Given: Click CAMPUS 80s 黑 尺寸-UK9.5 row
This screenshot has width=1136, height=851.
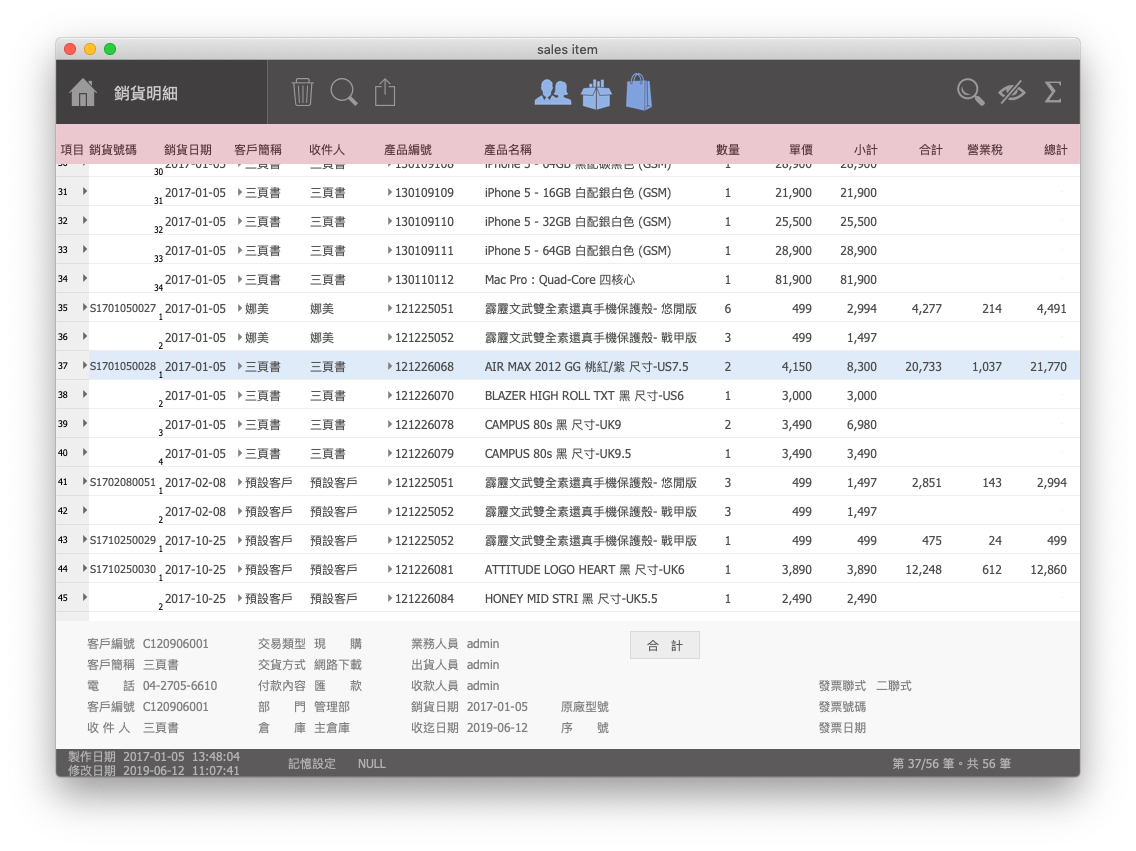Looking at the screenshot, I should tap(557, 453).
